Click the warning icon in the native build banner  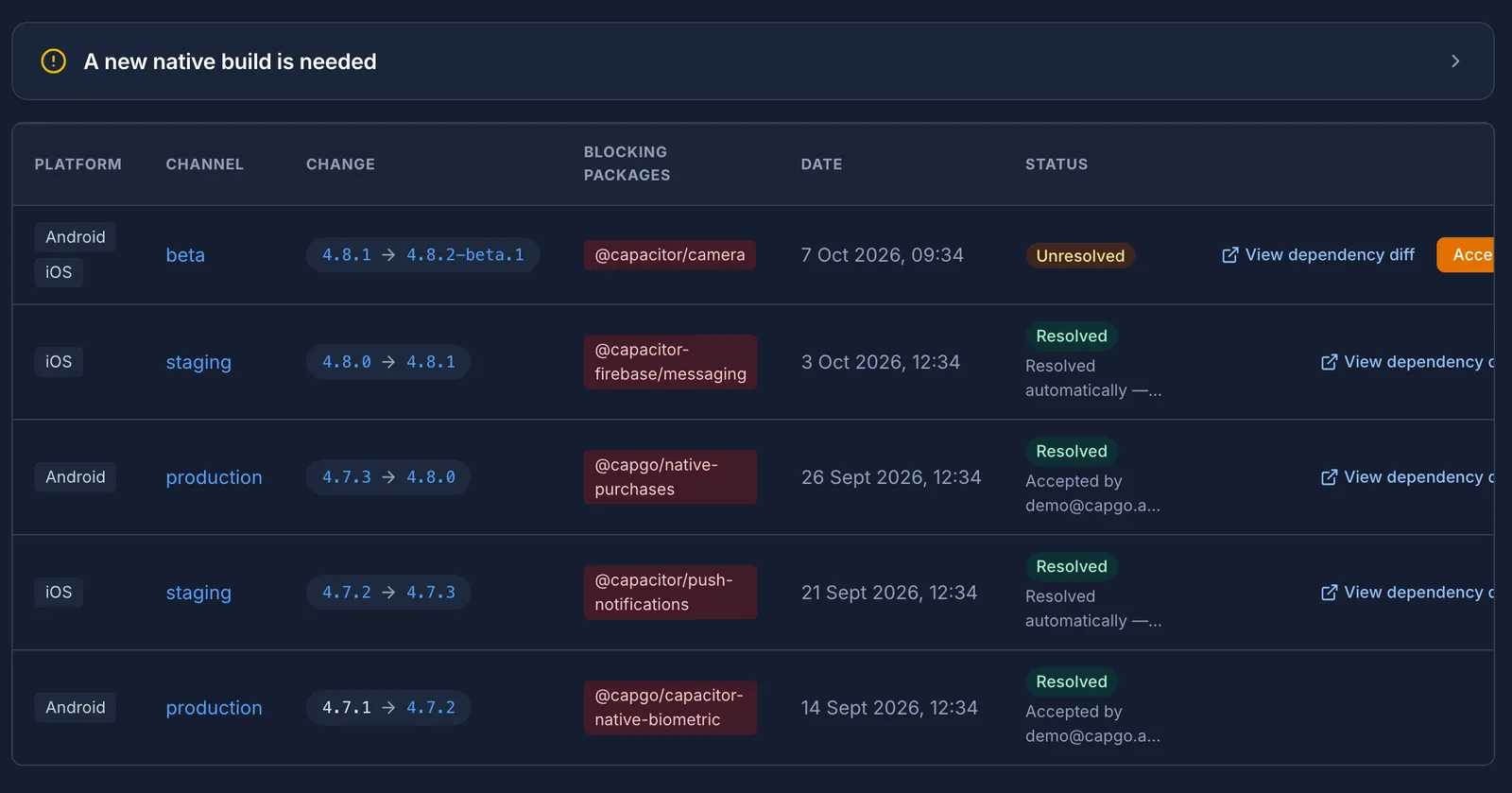(x=54, y=61)
